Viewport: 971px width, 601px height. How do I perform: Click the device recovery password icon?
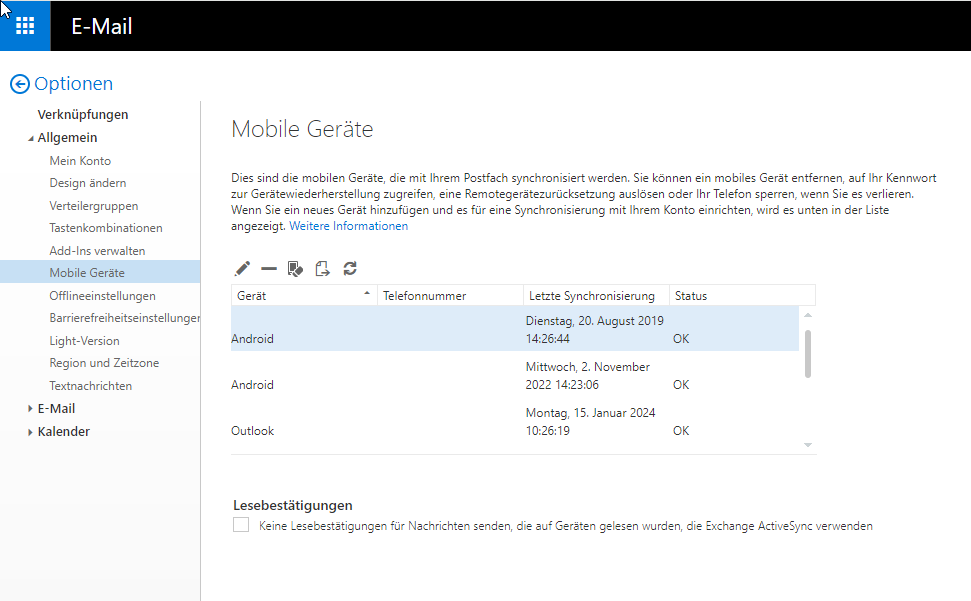[x=322, y=269]
